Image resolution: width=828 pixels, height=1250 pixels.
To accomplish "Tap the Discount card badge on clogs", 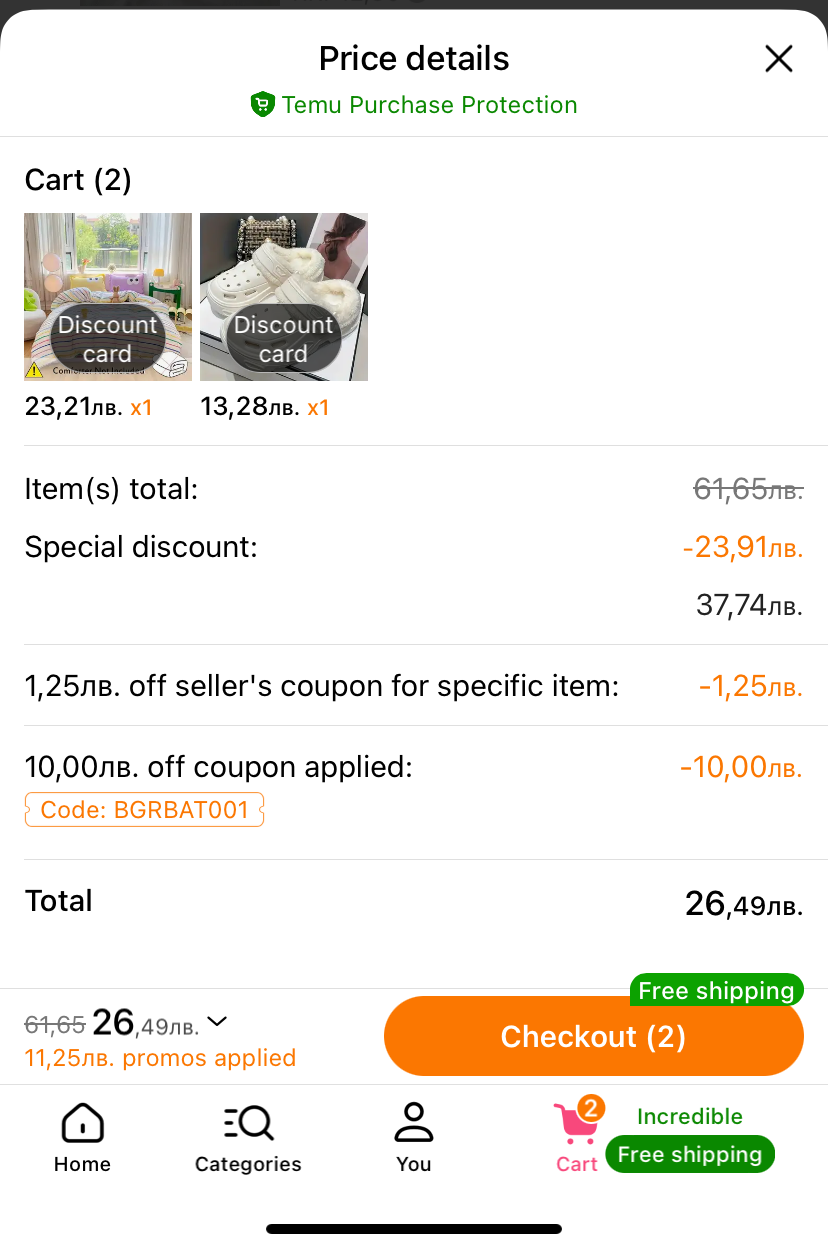I will tap(283, 340).
